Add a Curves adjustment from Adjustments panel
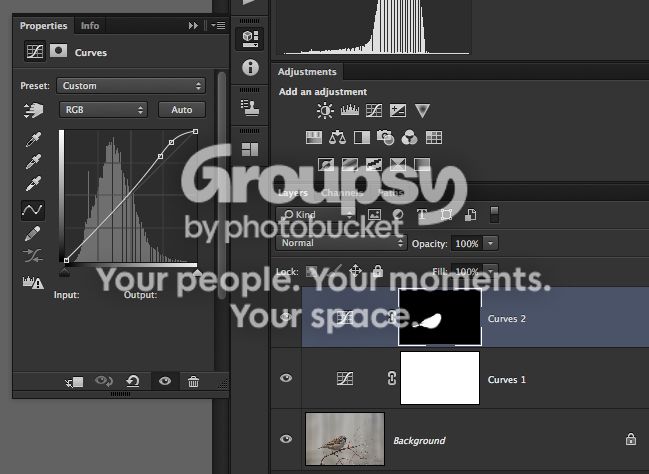The image size is (649, 474). (374, 111)
